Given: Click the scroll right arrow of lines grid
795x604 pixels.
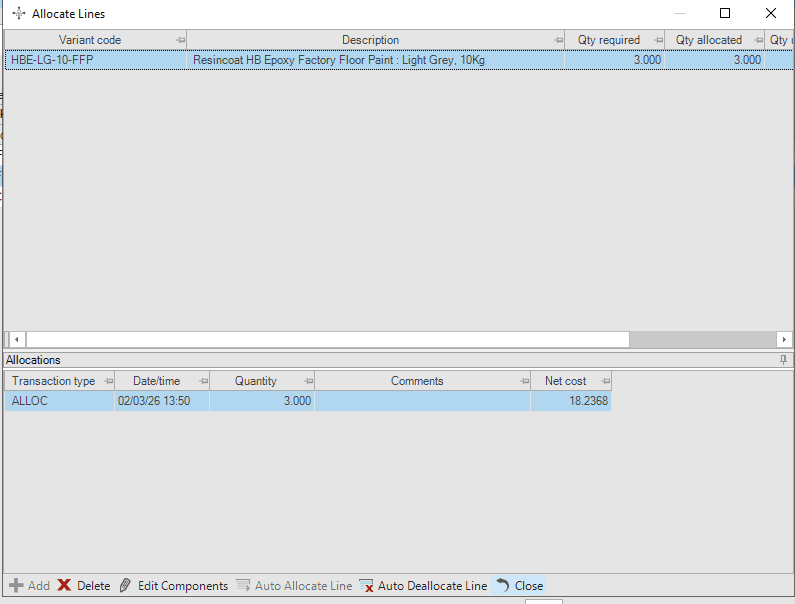Looking at the screenshot, I should click(x=784, y=339).
